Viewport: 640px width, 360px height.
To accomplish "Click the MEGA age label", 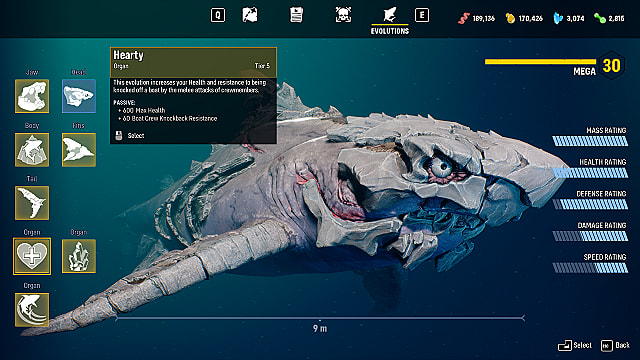I will tap(584, 72).
